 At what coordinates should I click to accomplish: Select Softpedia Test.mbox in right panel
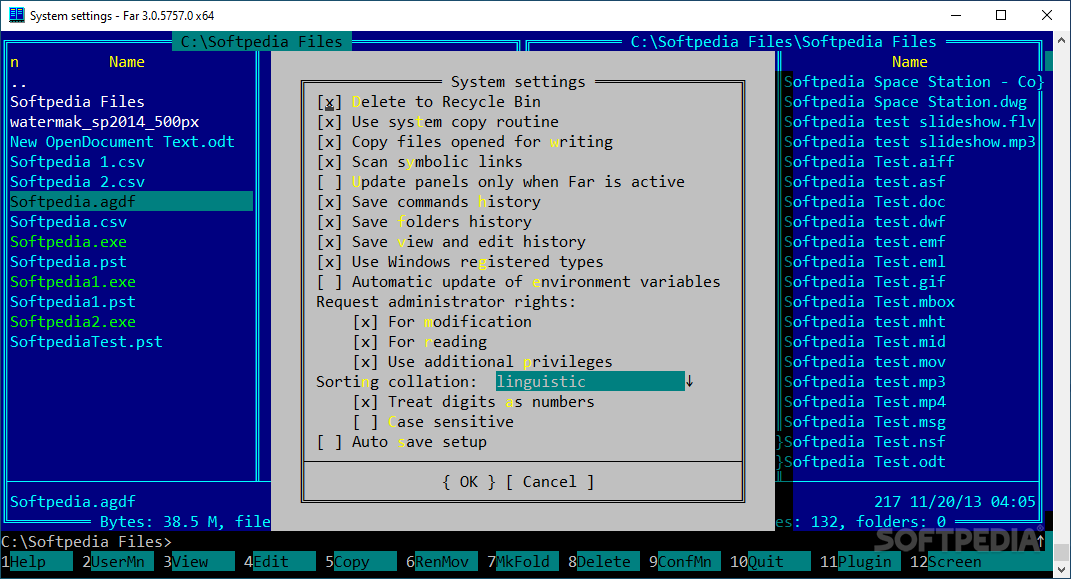coord(869,302)
